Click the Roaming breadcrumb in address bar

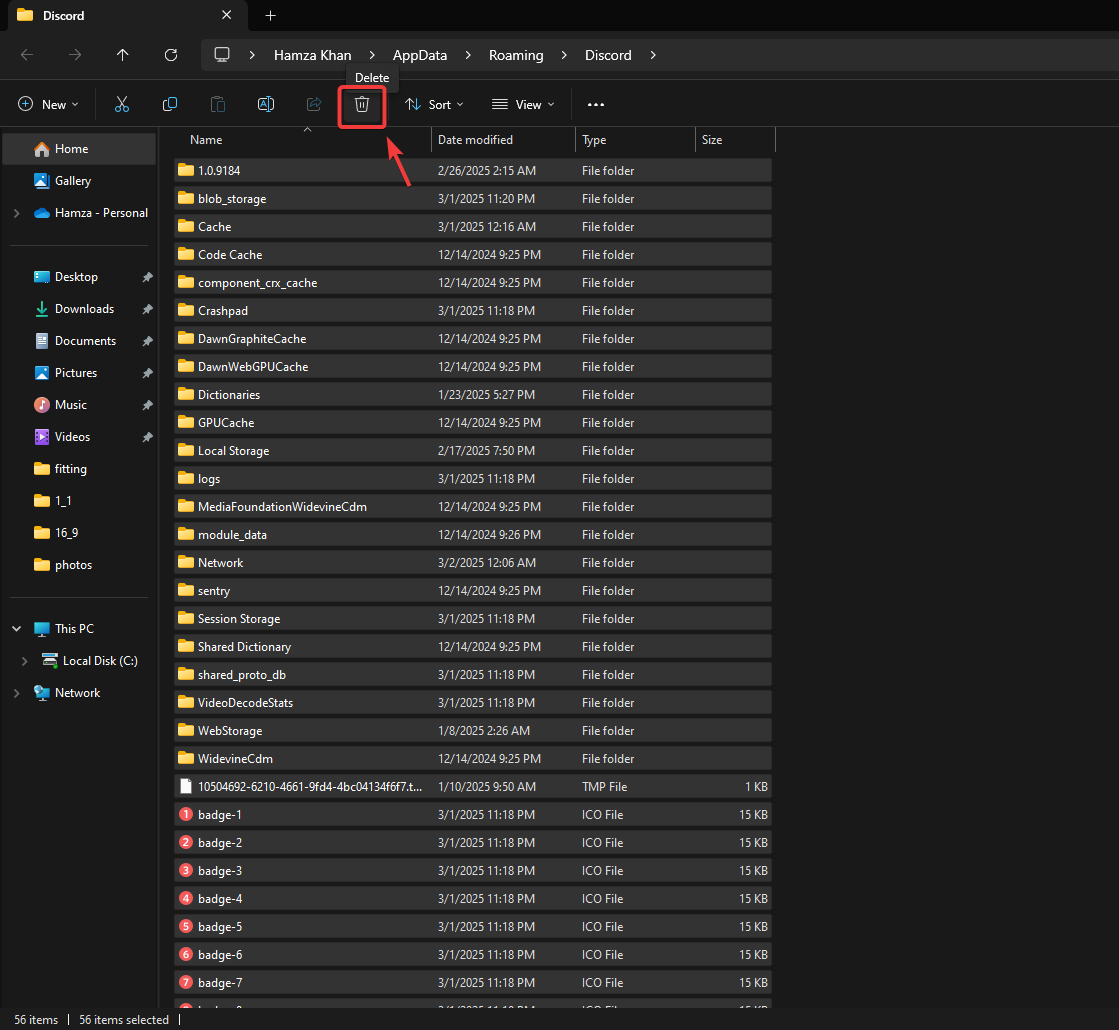click(x=514, y=55)
